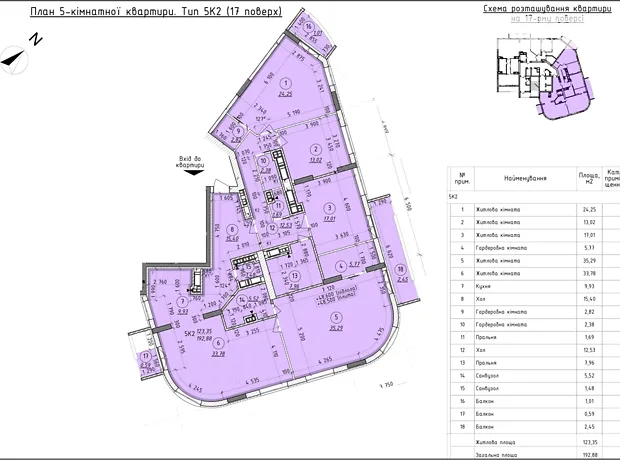Click area value '7,96' in table
Image resolution: width=620 pixels, height=460 pixels.
click(589, 363)
